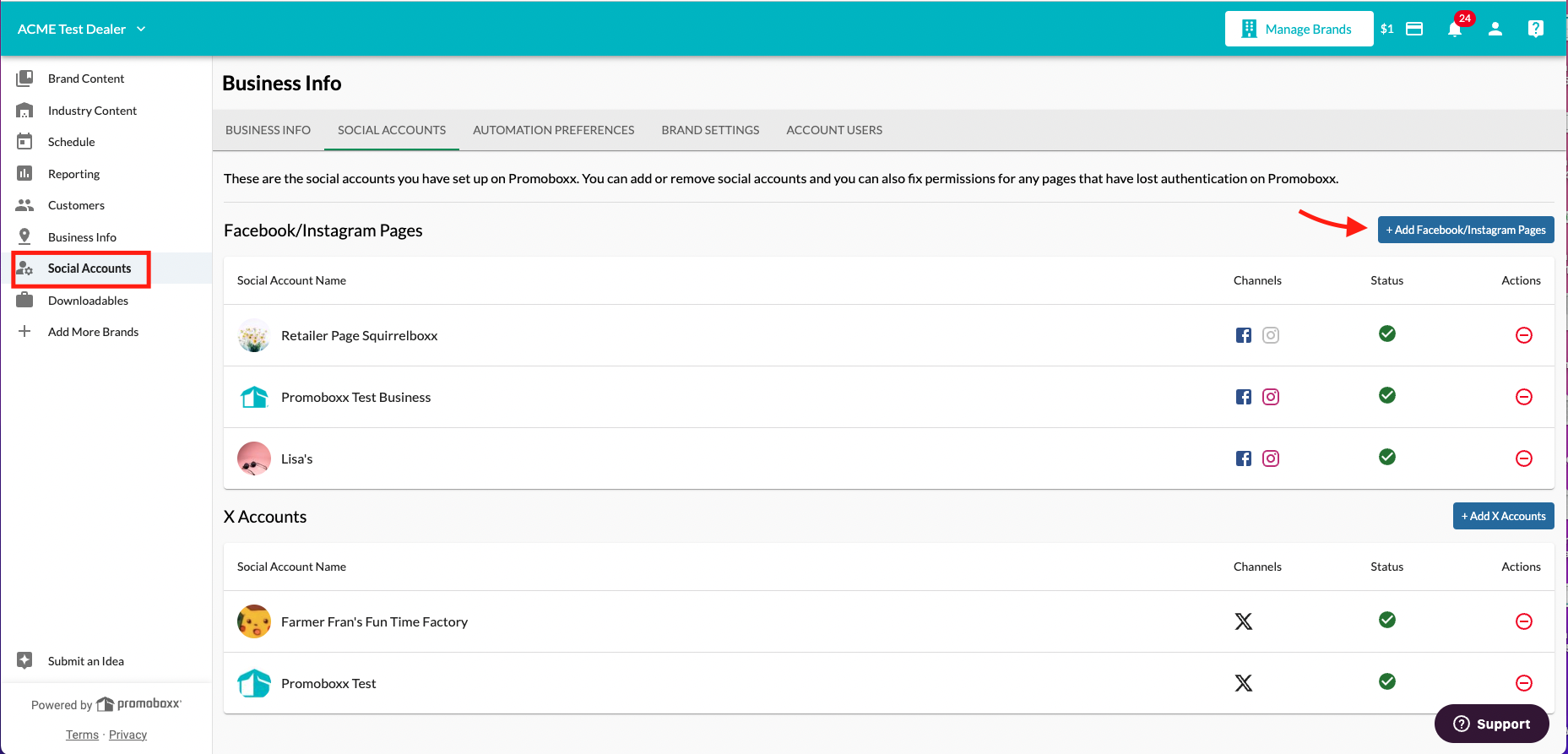The image size is (1568, 754).
Task: Click the plus icon for Add More Brands
Action: click(24, 331)
